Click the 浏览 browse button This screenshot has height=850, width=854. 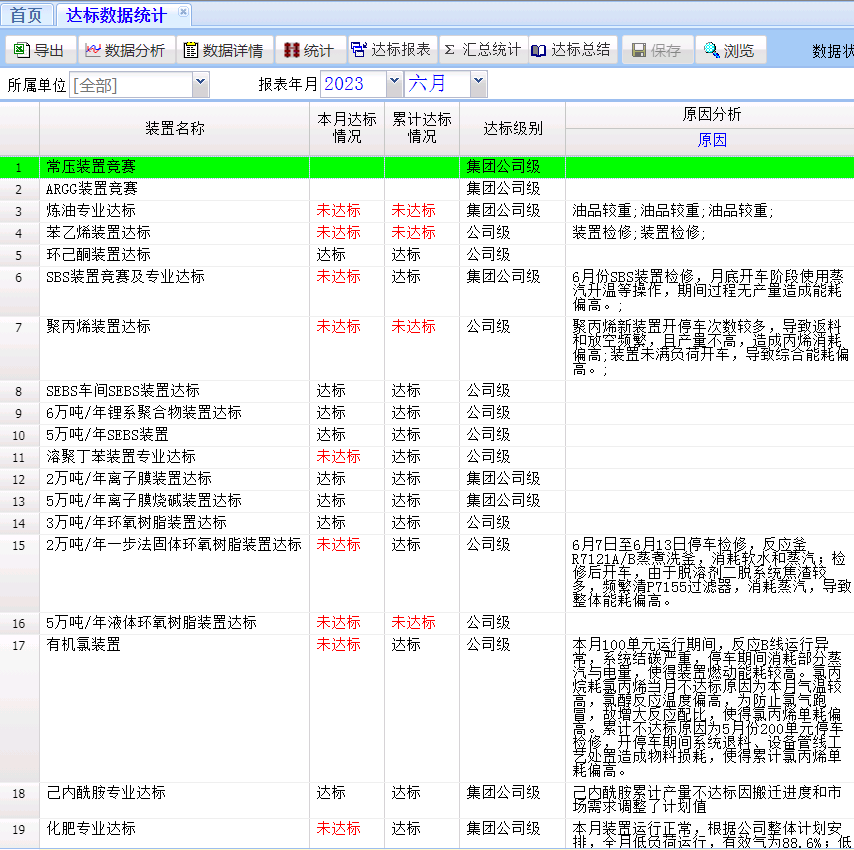(729, 50)
